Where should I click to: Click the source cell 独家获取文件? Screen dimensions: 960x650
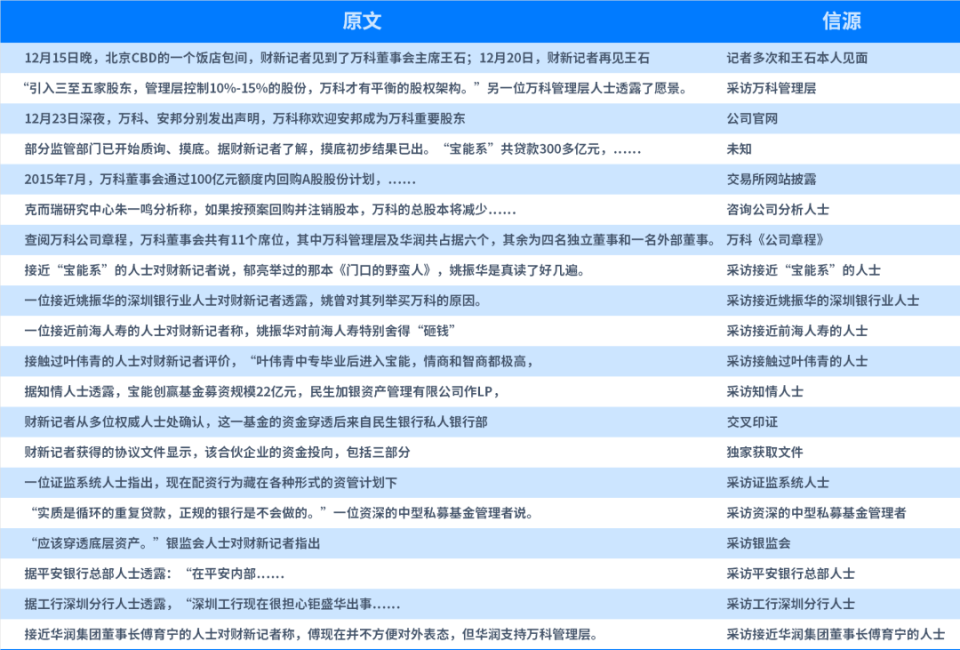tap(765, 452)
